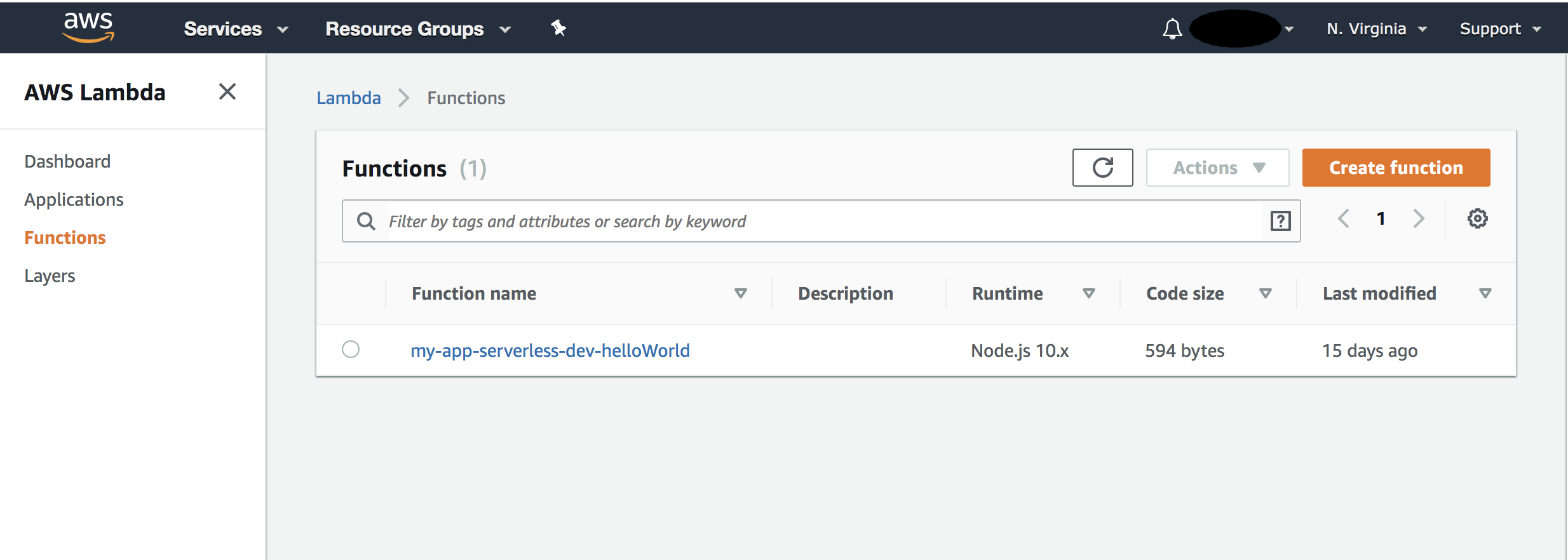
Task: Open the search help question icon
Action: pos(1280,221)
